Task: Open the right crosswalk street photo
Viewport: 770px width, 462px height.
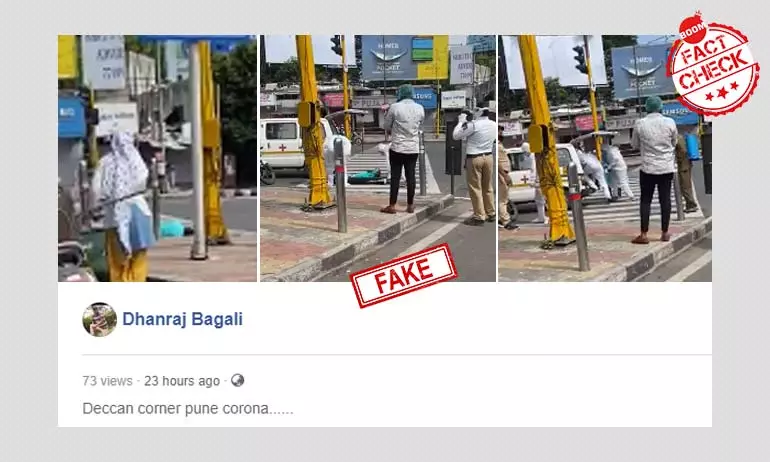Action: (605, 158)
